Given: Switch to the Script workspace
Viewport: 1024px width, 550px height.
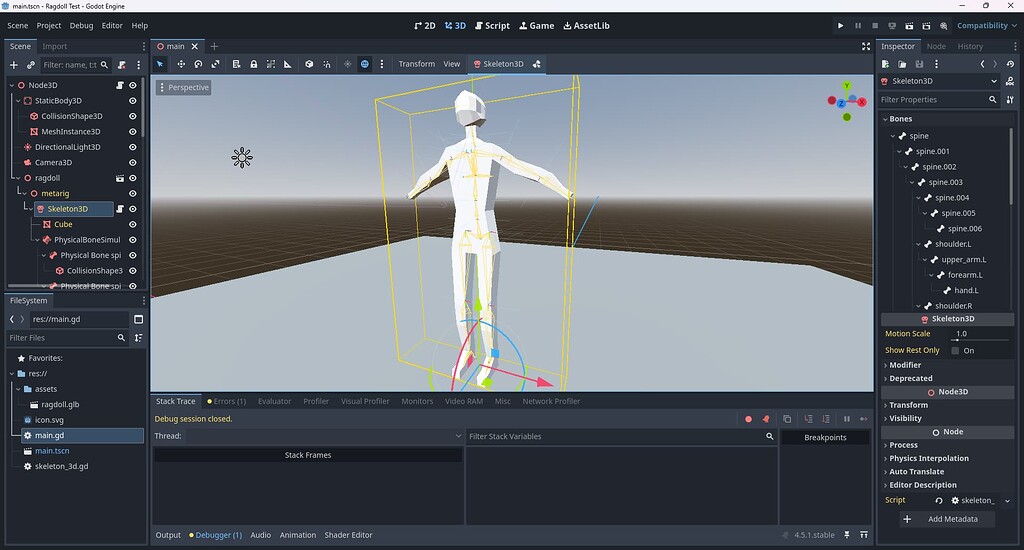Looking at the screenshot, I should 492,25.
